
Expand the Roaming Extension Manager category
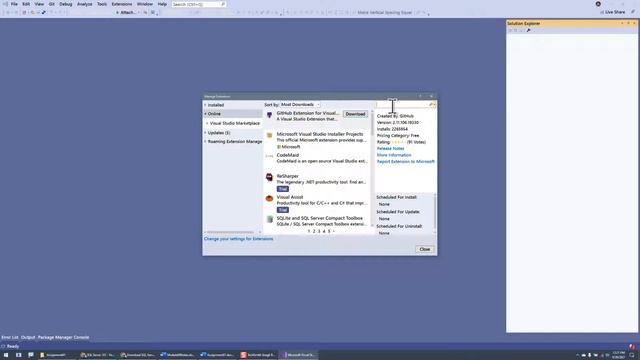[205, 142]
